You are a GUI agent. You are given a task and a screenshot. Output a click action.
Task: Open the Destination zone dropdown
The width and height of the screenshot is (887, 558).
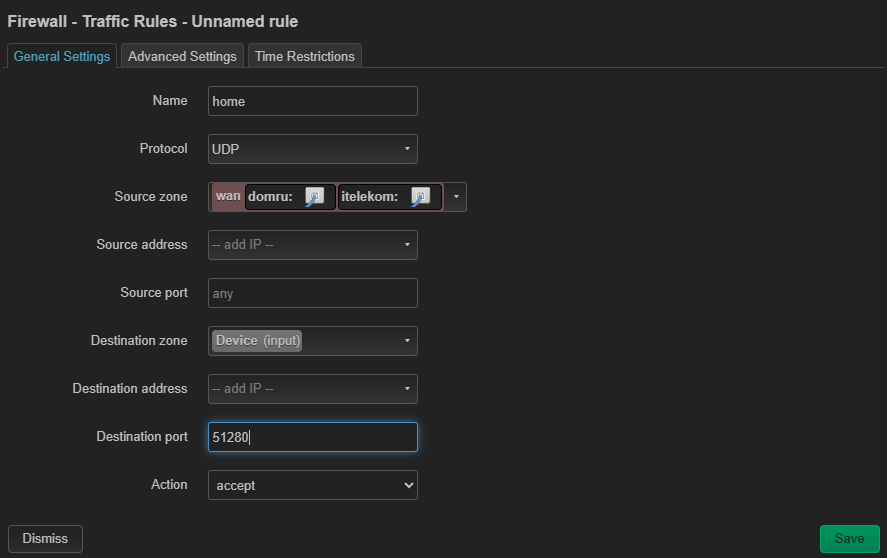[313, 341]
